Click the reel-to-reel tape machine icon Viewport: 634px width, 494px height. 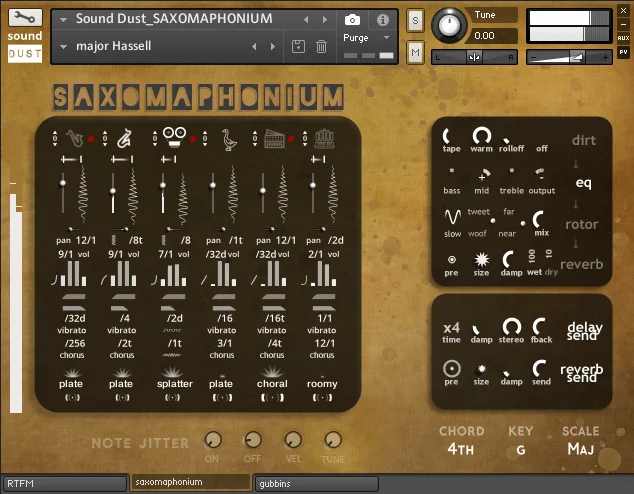click(174, 137)
